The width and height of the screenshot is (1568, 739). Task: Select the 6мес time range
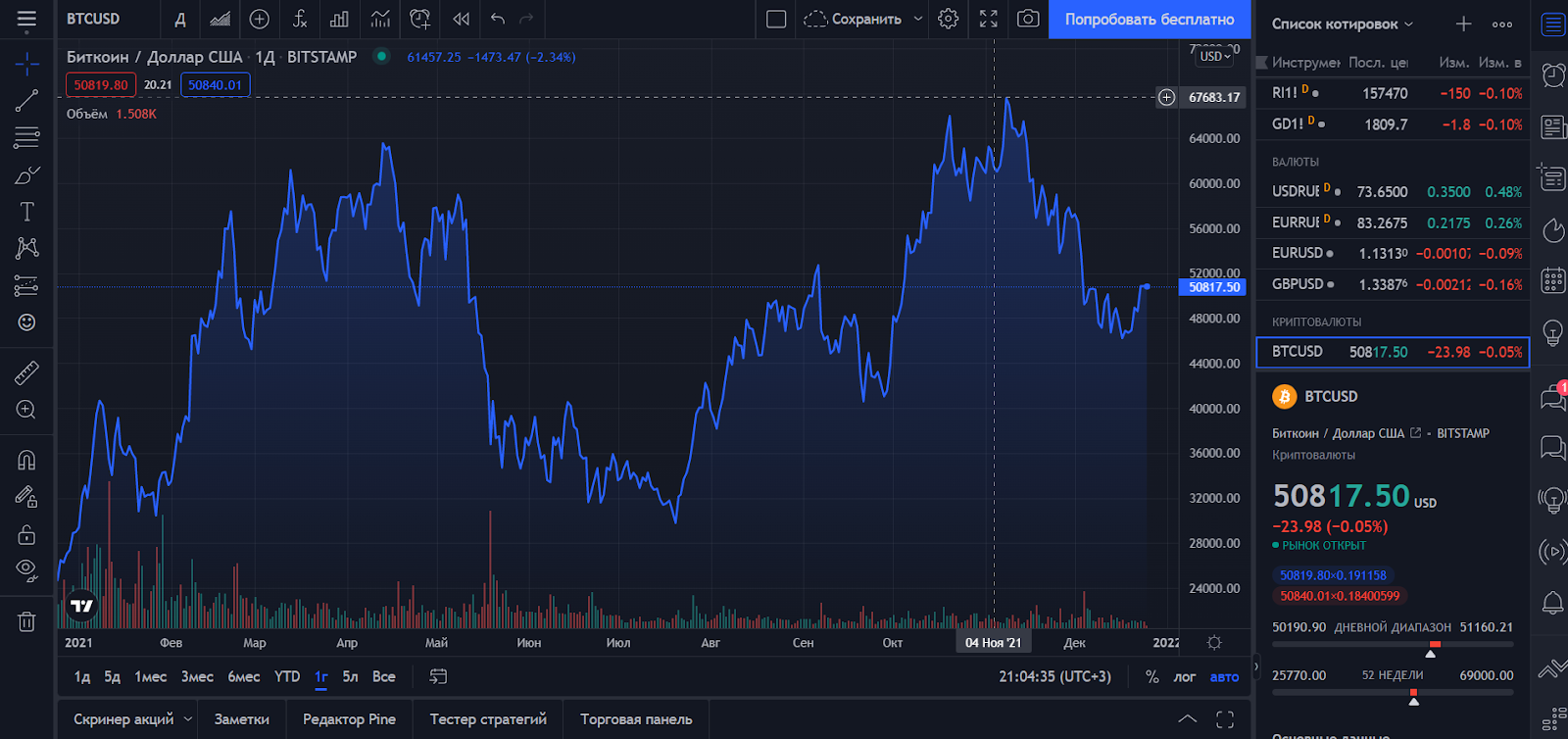click(x=244, y=676)
